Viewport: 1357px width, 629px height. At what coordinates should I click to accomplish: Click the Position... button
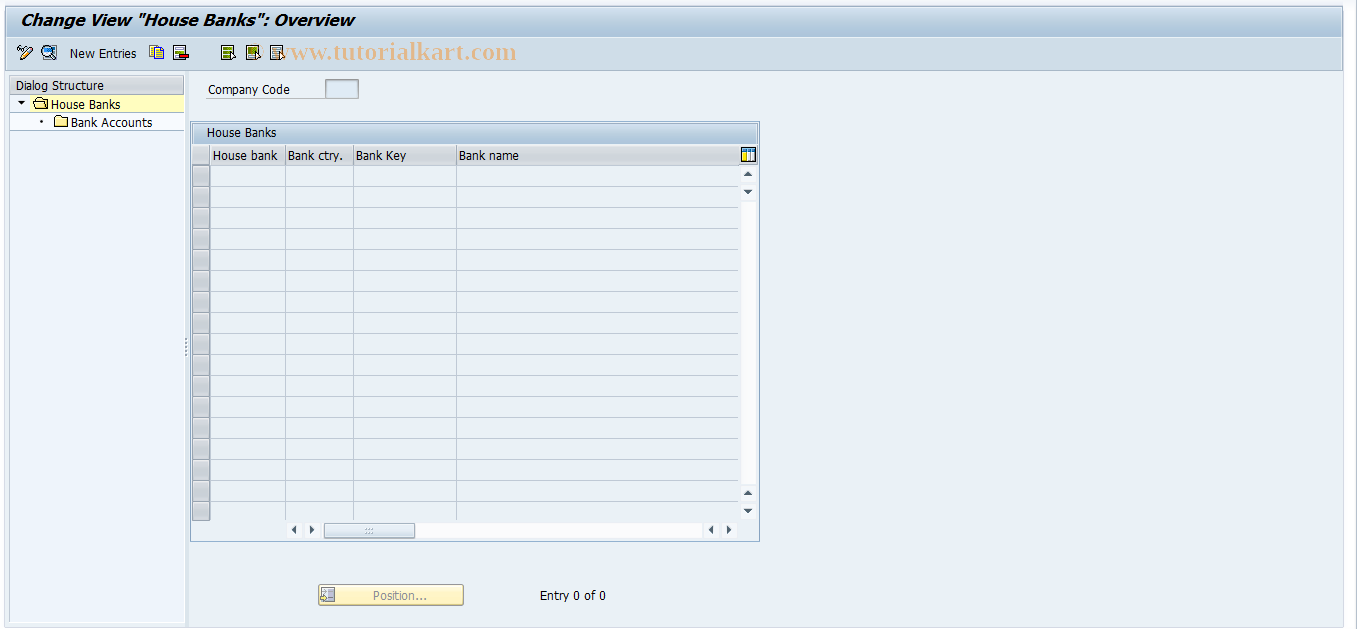tap(391, 595)
